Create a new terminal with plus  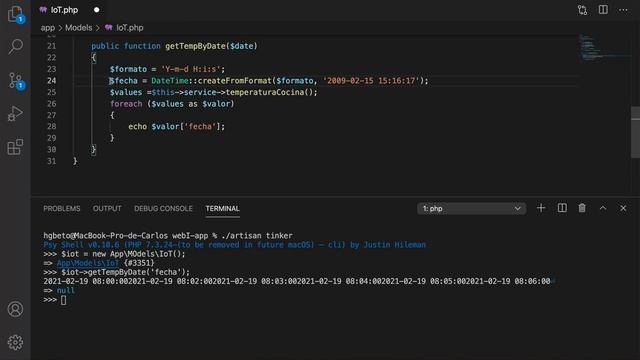(541, 208)
